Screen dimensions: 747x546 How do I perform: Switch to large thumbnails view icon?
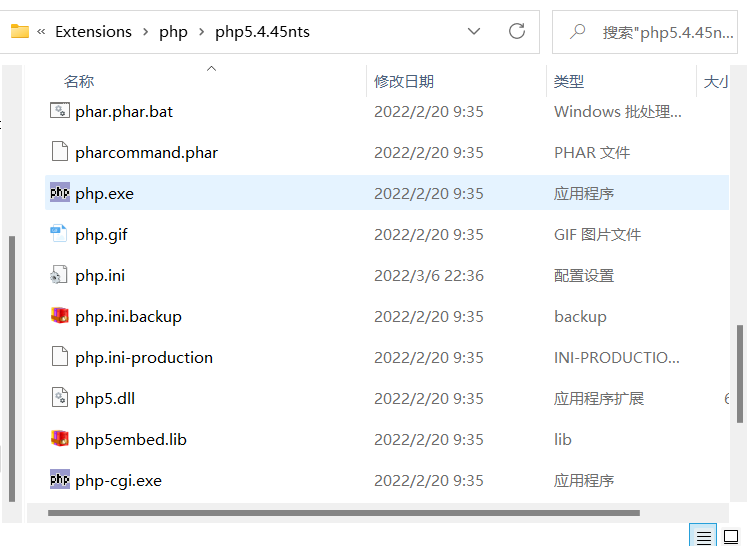[x=731, y=536]
